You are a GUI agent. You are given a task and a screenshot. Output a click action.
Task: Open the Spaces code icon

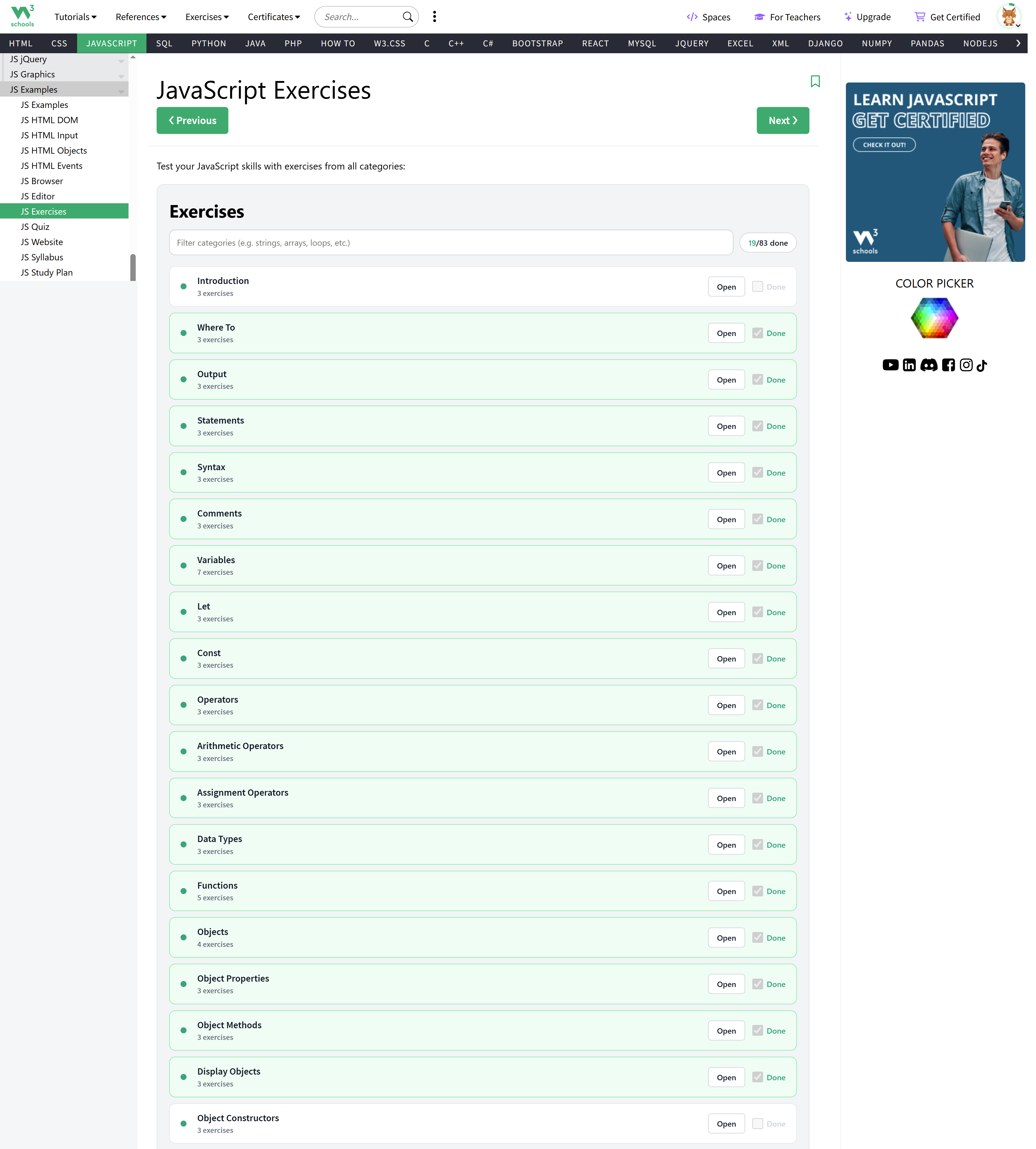pyautogui.click(x=692, y=17)
